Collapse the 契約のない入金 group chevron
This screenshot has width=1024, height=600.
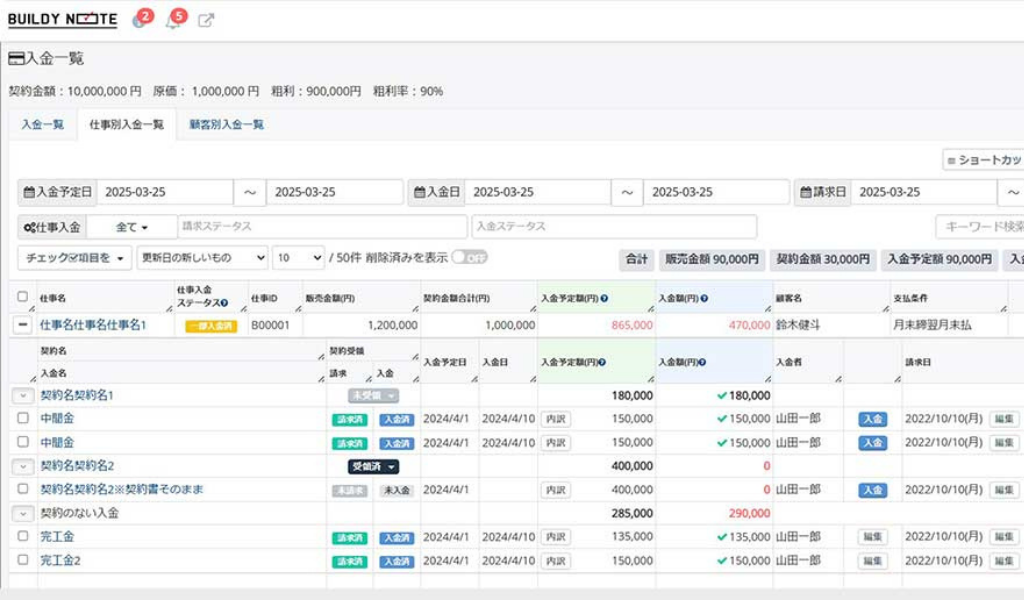pos(22,513)
